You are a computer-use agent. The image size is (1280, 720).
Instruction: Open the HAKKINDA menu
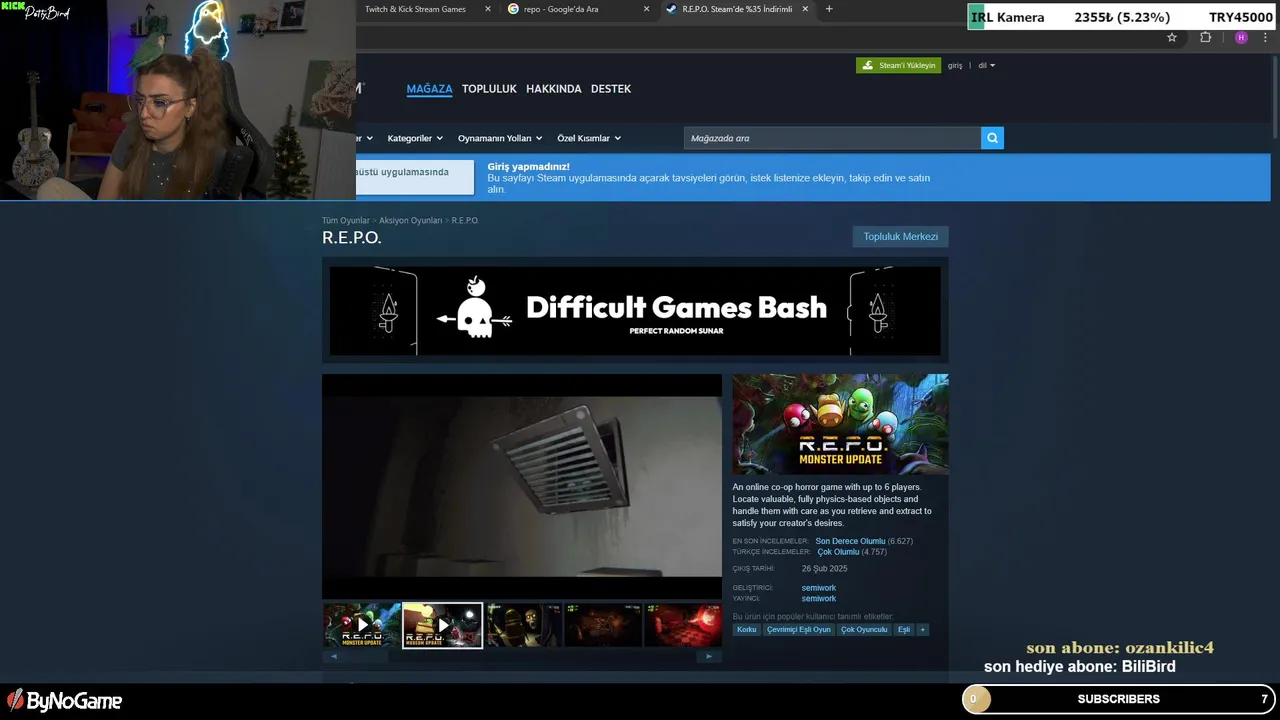pos(553,89)
